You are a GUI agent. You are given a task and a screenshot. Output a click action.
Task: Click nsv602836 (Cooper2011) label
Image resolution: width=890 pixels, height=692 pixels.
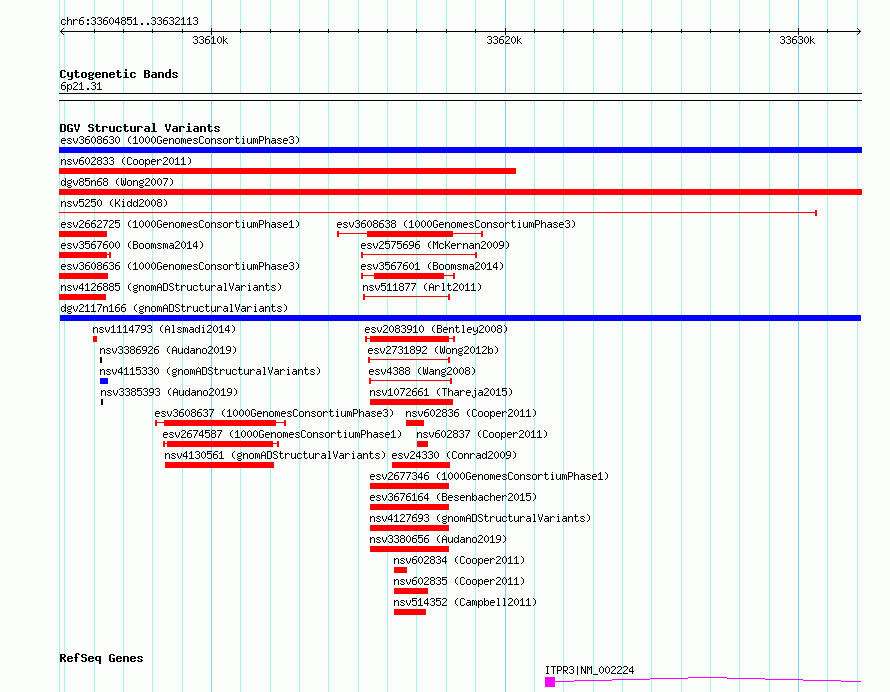[x=471, y=413]
